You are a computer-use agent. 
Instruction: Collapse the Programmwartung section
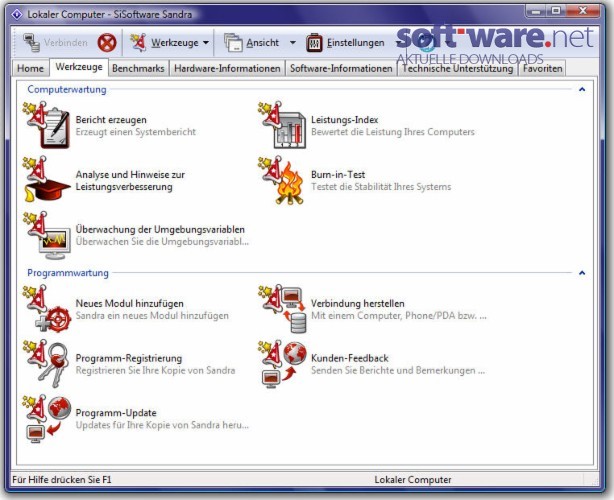582,273
